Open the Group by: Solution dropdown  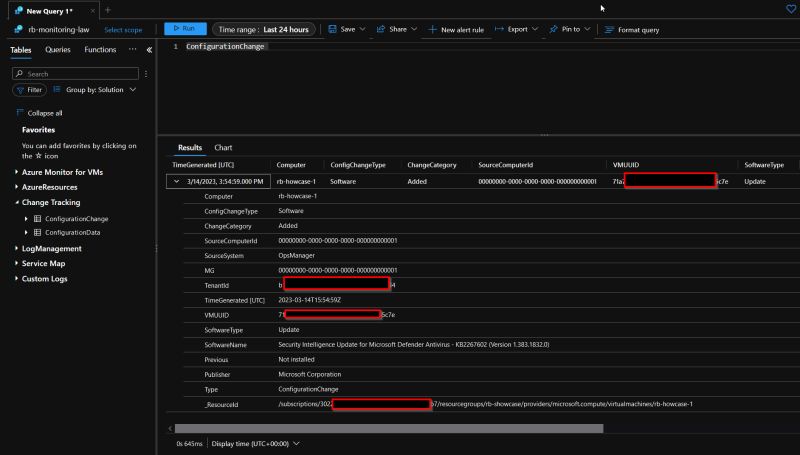[95, 90]
